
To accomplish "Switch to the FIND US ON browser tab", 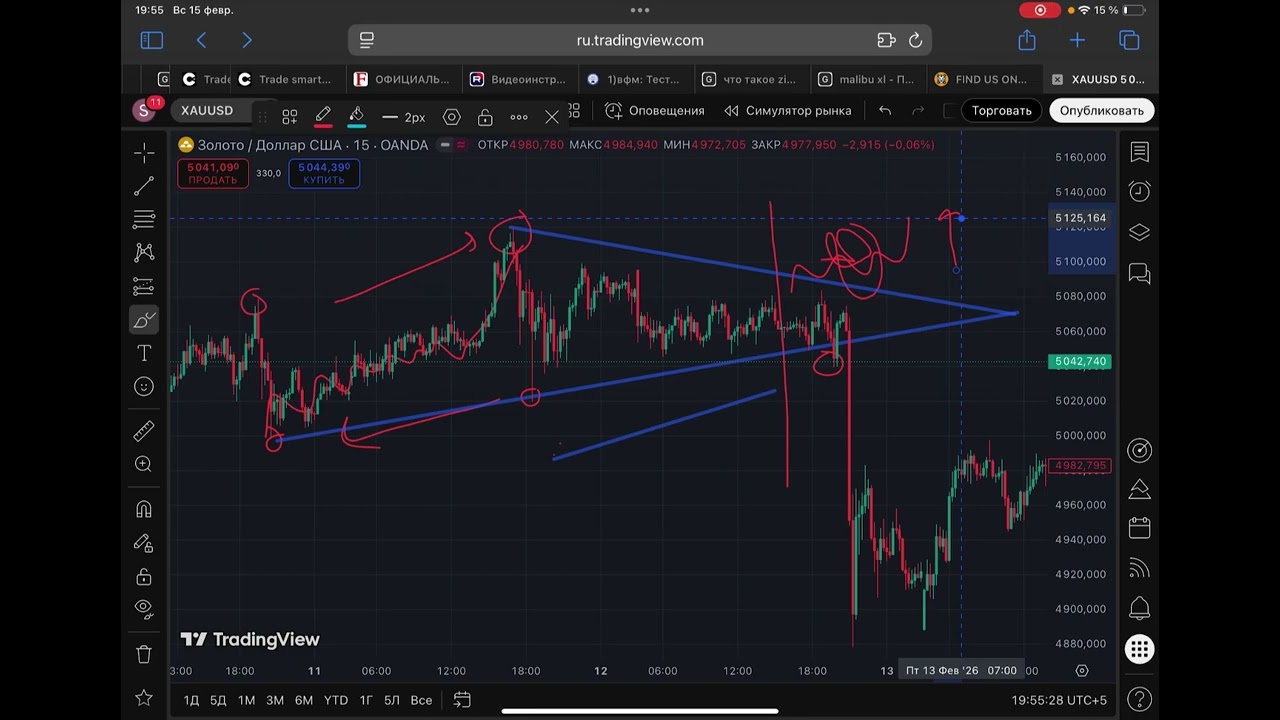I will (x=981, y=79).
